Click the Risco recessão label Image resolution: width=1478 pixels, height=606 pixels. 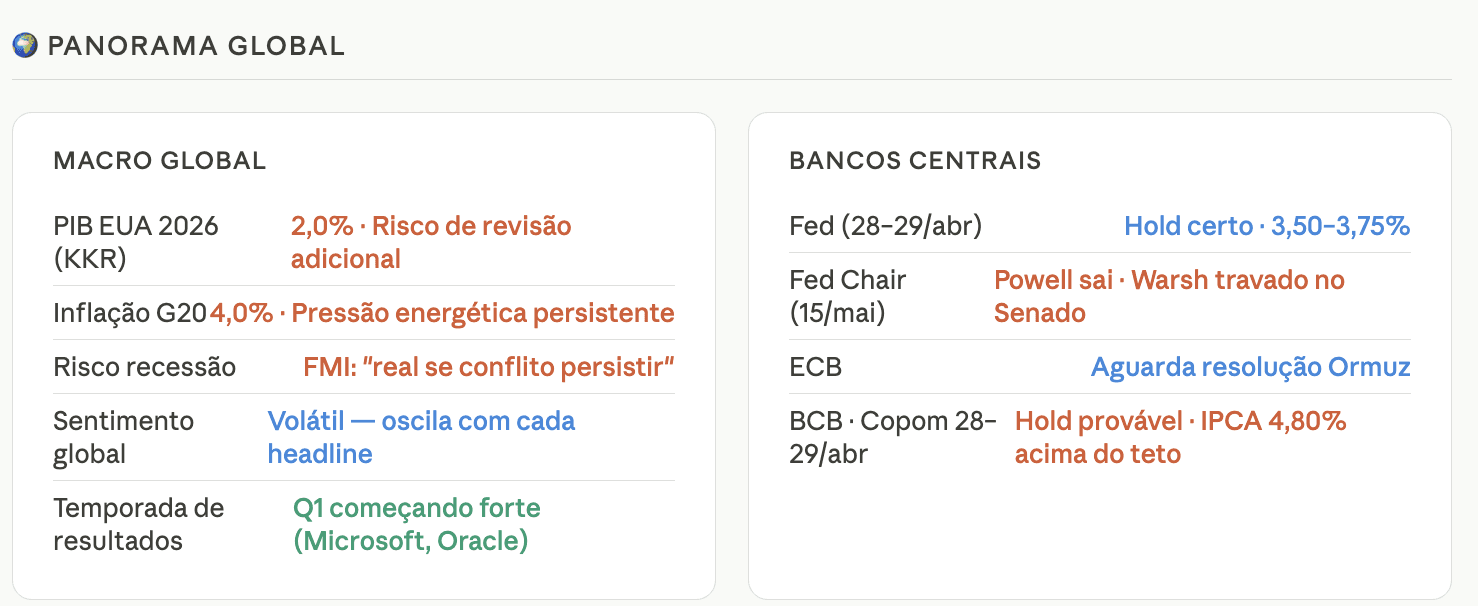(x=145, y=367)
